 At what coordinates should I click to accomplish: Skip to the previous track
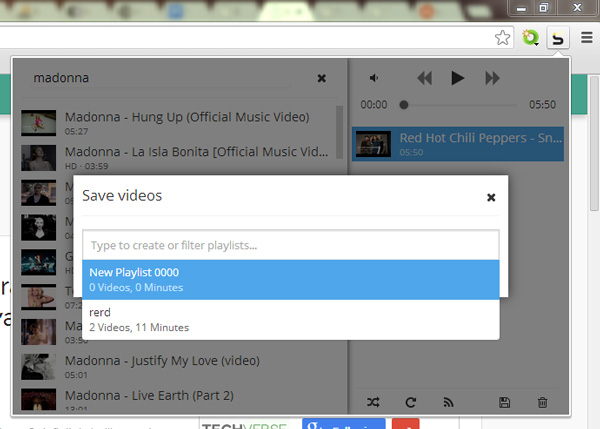[x=424, y=78]
